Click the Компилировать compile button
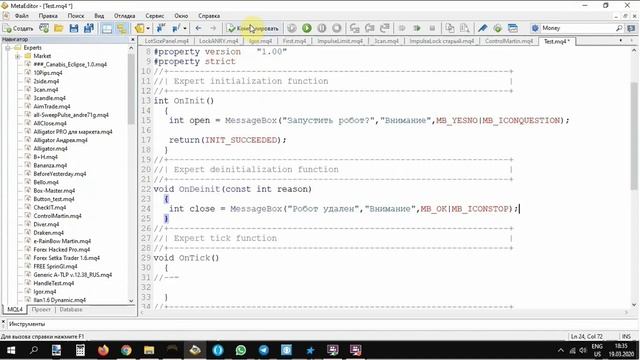 (x=253, y=28)
